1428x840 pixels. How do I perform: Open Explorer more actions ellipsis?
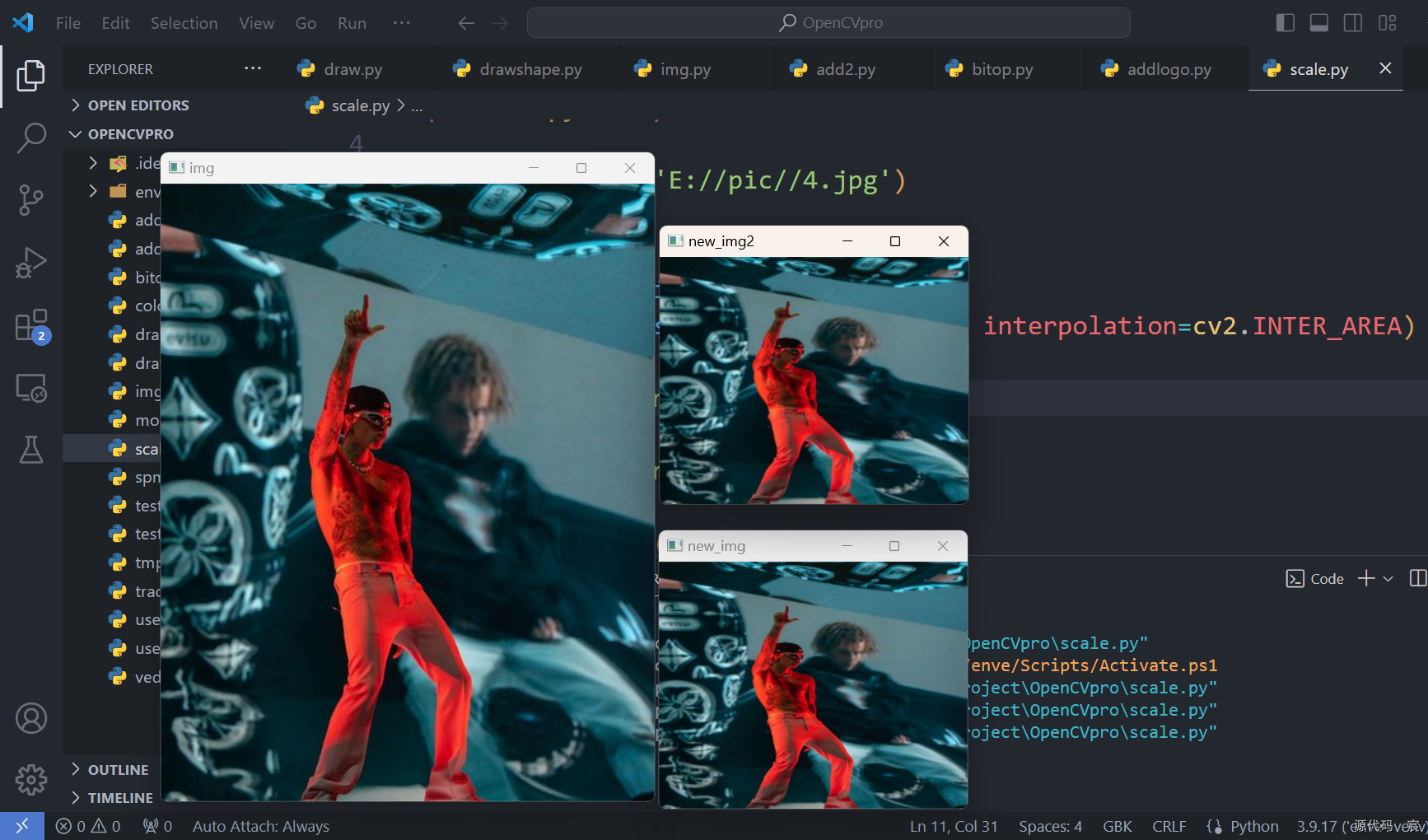253,68
